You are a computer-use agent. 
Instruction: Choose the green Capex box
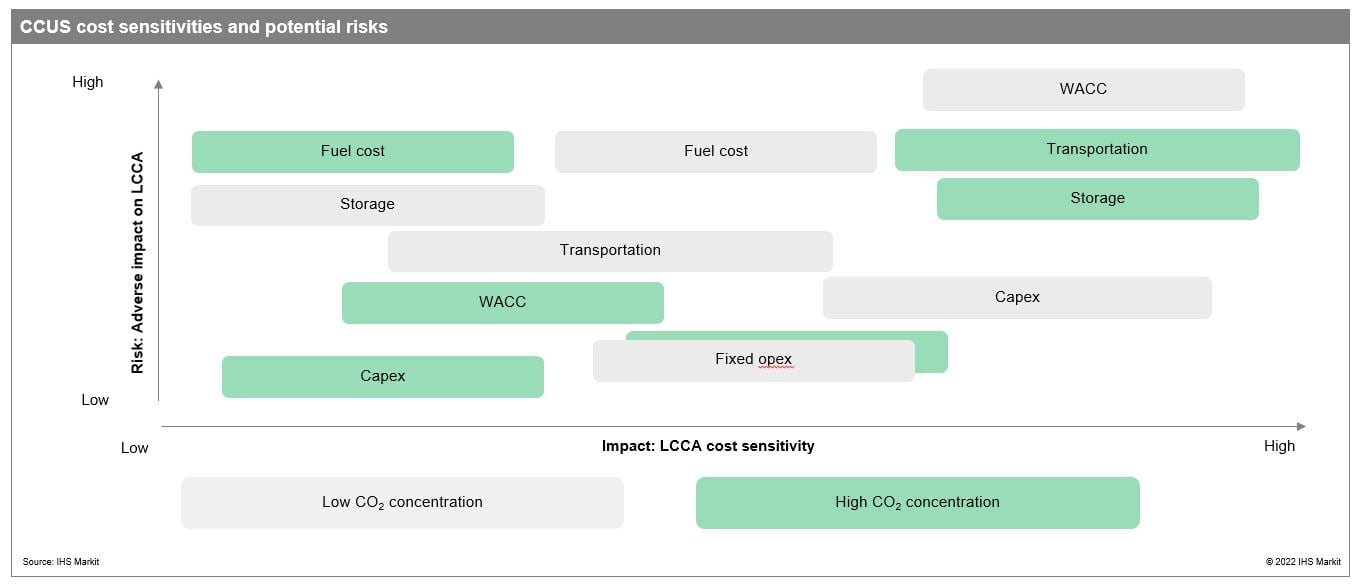coord(382,376)
